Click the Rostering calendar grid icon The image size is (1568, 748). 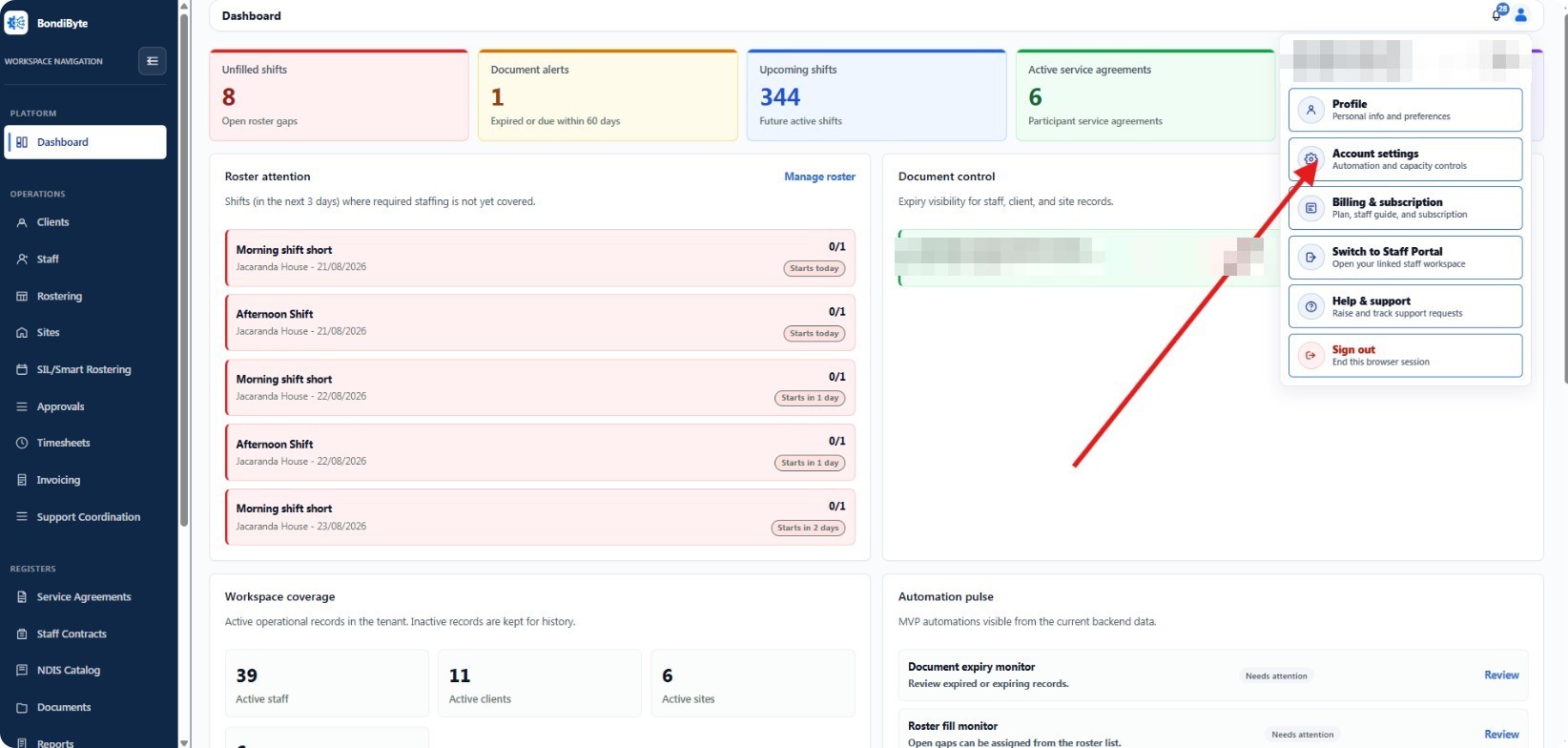click(22, 297)
